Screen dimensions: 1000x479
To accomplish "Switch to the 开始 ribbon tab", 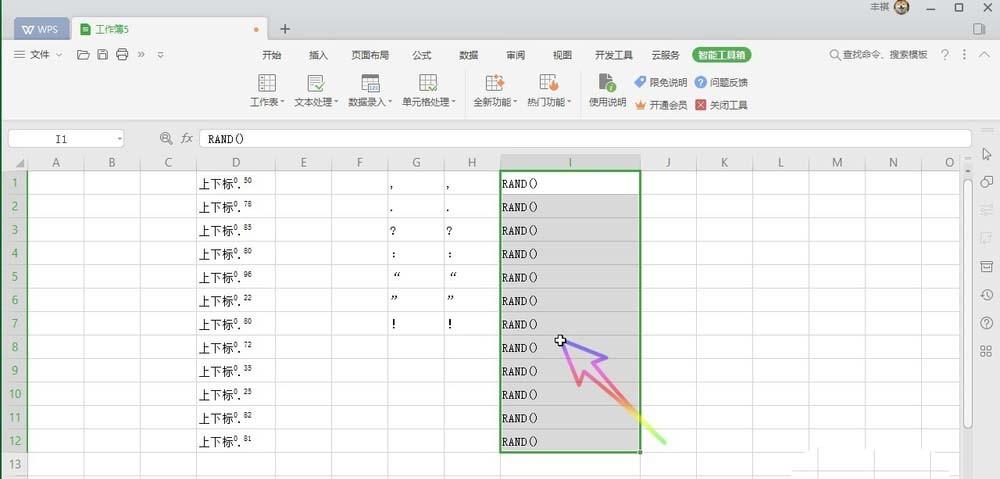I will click(272, 55).
